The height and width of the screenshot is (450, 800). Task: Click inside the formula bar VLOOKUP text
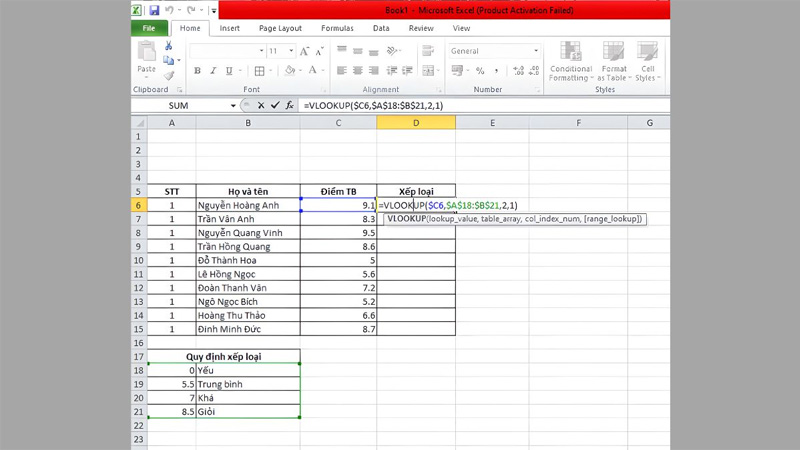point(373,106)
